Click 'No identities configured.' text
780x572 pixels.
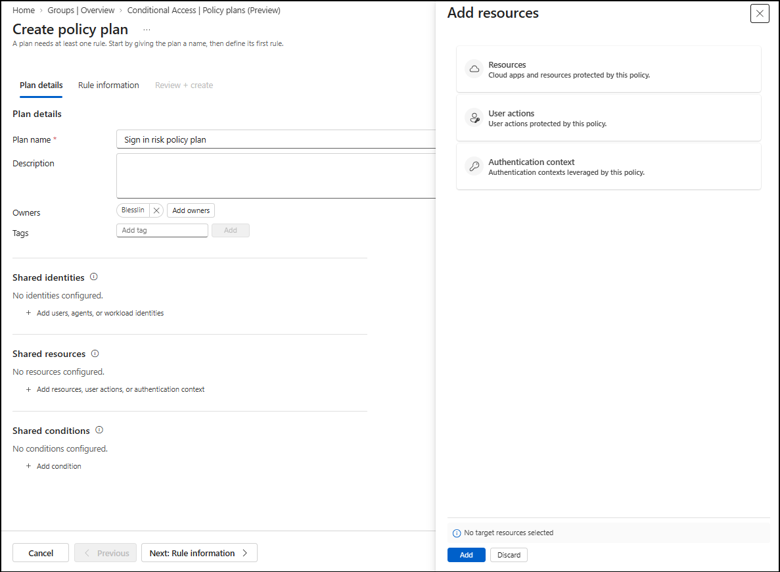pyautogui.click(x=58, y=295)
